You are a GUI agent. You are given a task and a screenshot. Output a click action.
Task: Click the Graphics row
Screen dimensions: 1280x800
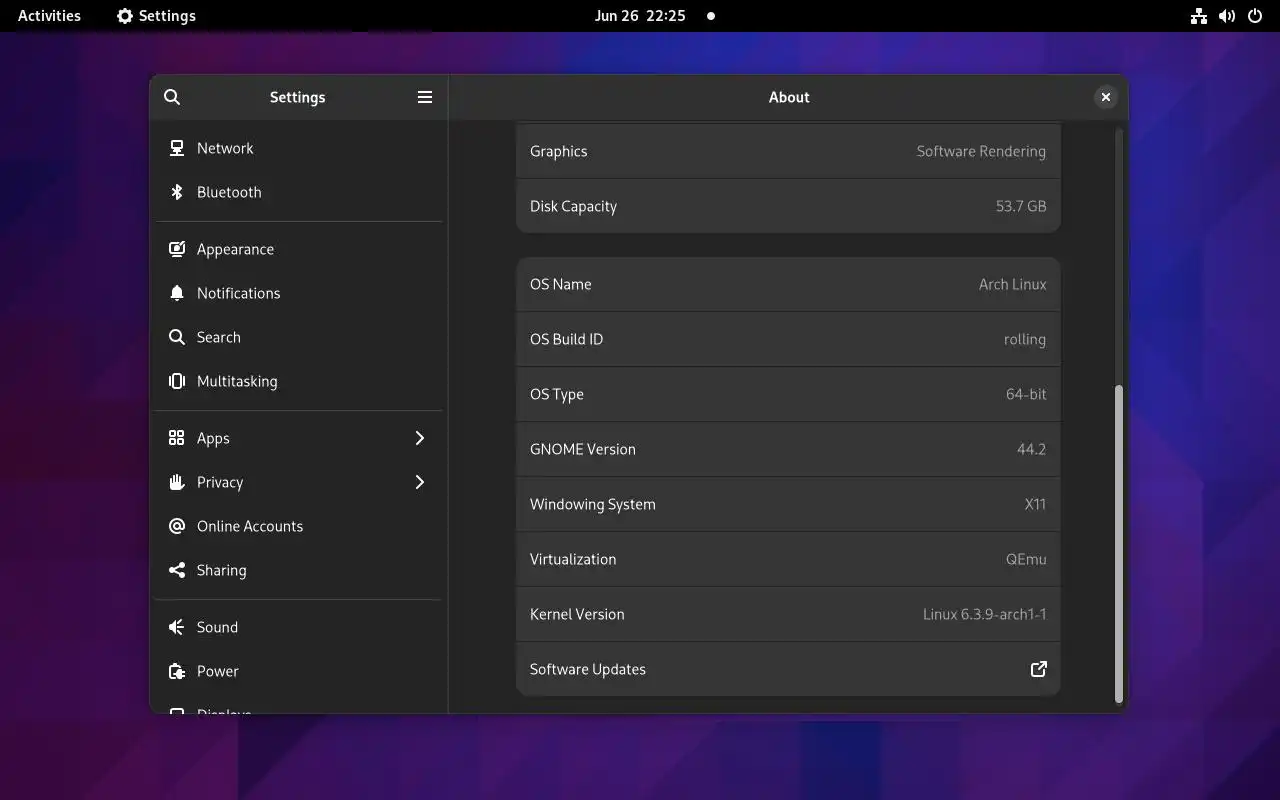point(788,151)
